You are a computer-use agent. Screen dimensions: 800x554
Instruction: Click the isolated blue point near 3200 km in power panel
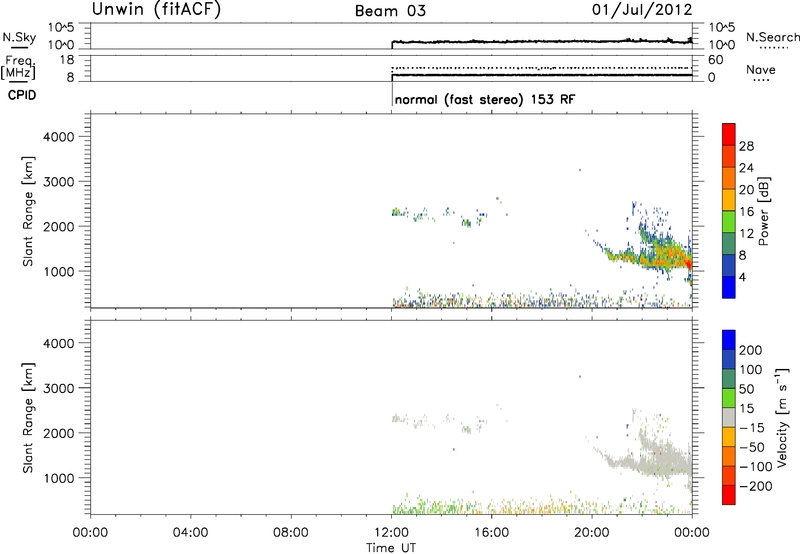[580, 170]
